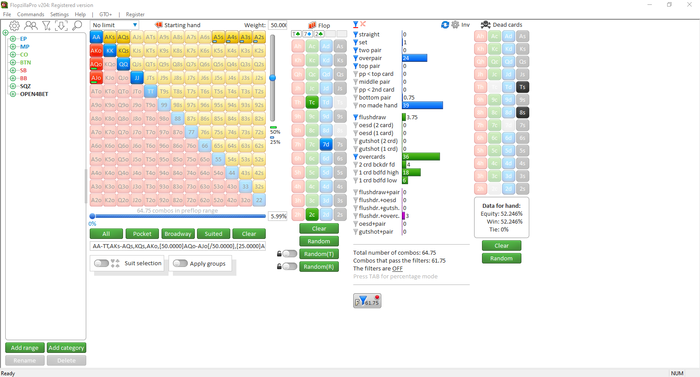Open the Register menu
Screen dimensions: 700x377
[135, 14]
